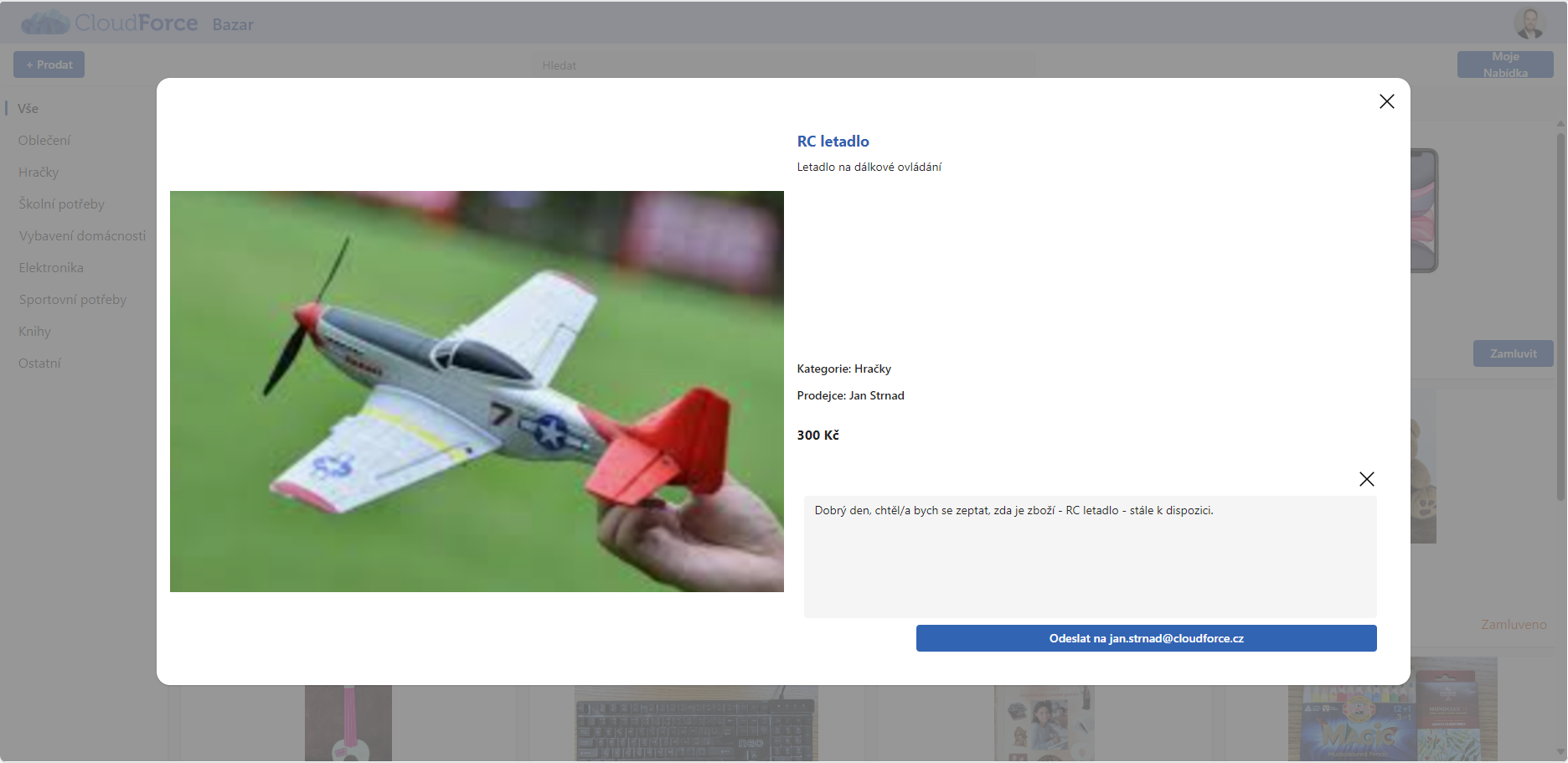This screenshot has height=763, width=1568.
Task: Show Elektronika category items
Action: 51,268
